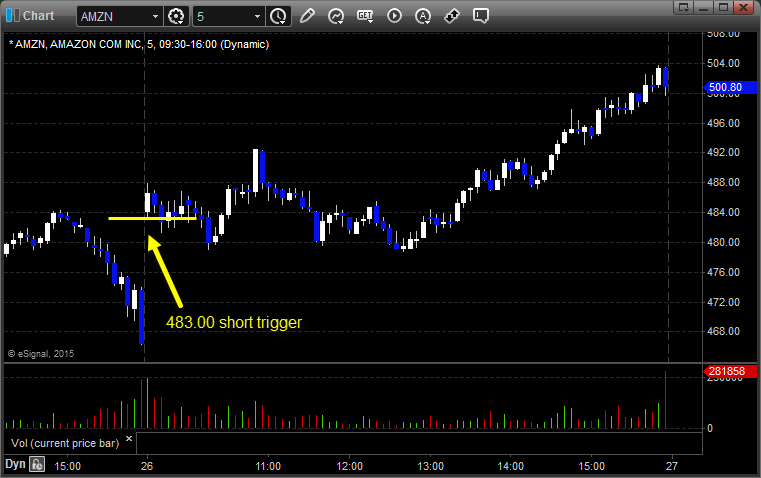Click the 484.00 price axis label
Viewport: 761px width, 478px height.
[x=723, y=212]
